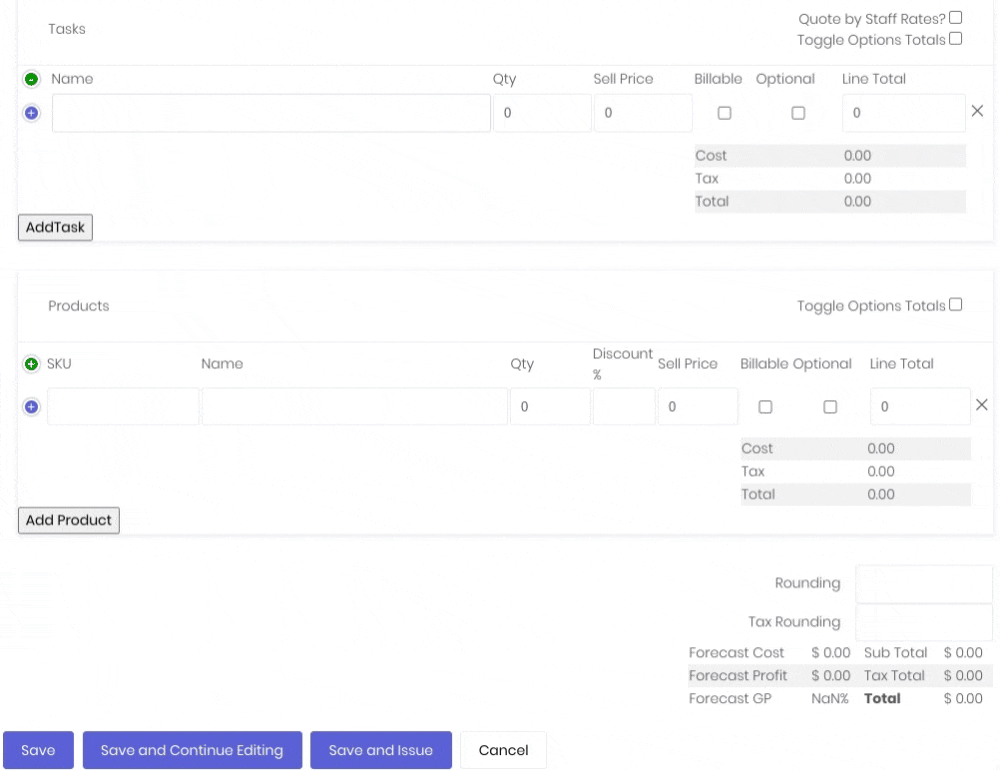
Task: Click the Tax Total label
Action: coord(894,676)
